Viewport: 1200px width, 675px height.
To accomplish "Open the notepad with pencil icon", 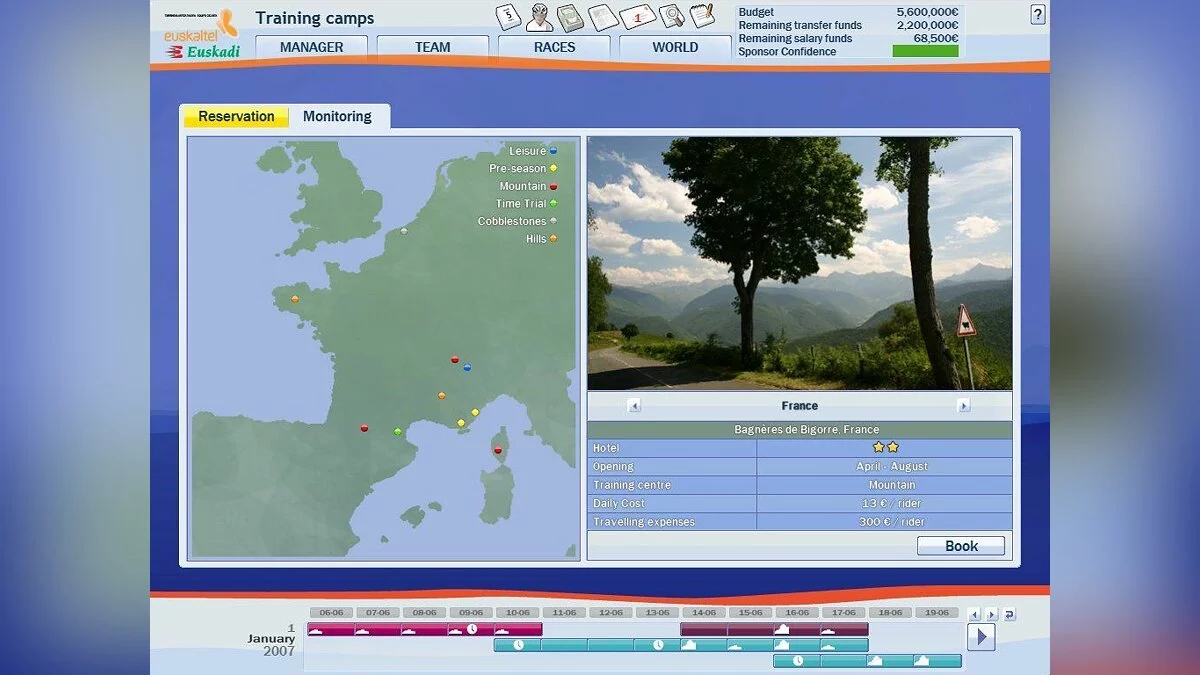I will (703, 16).
